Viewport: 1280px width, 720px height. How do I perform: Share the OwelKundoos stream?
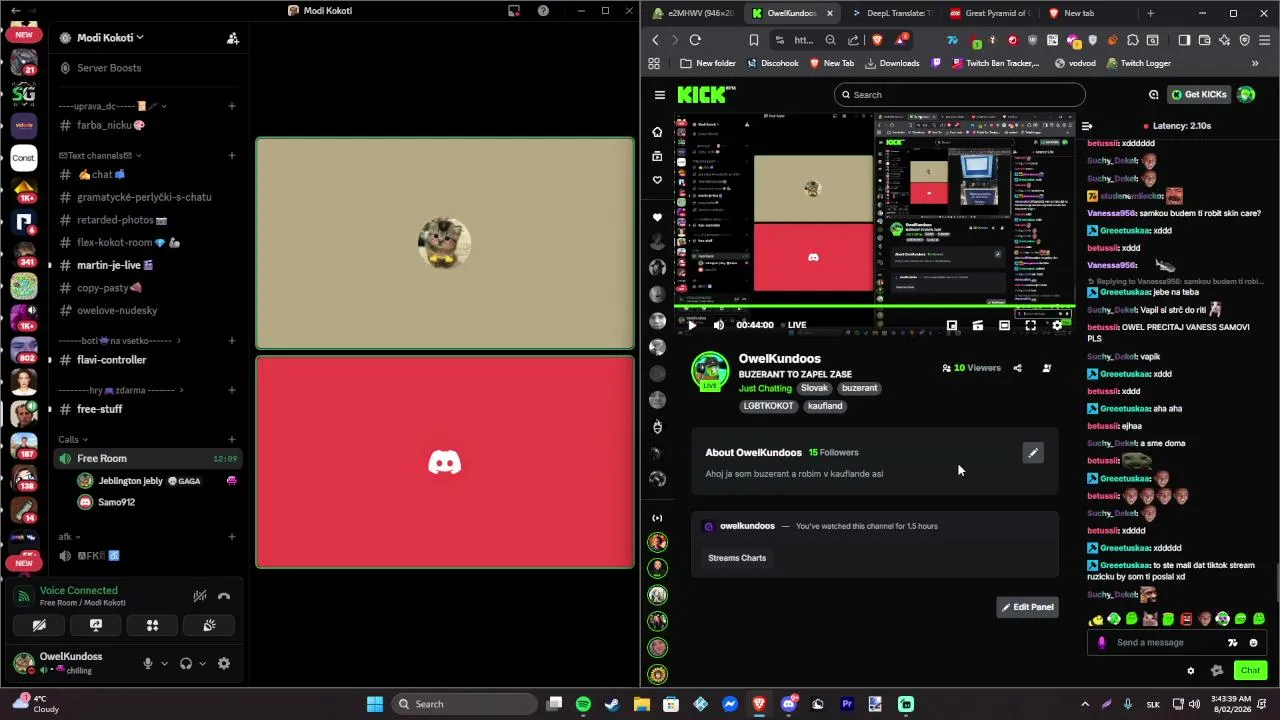coord(1017,368)
